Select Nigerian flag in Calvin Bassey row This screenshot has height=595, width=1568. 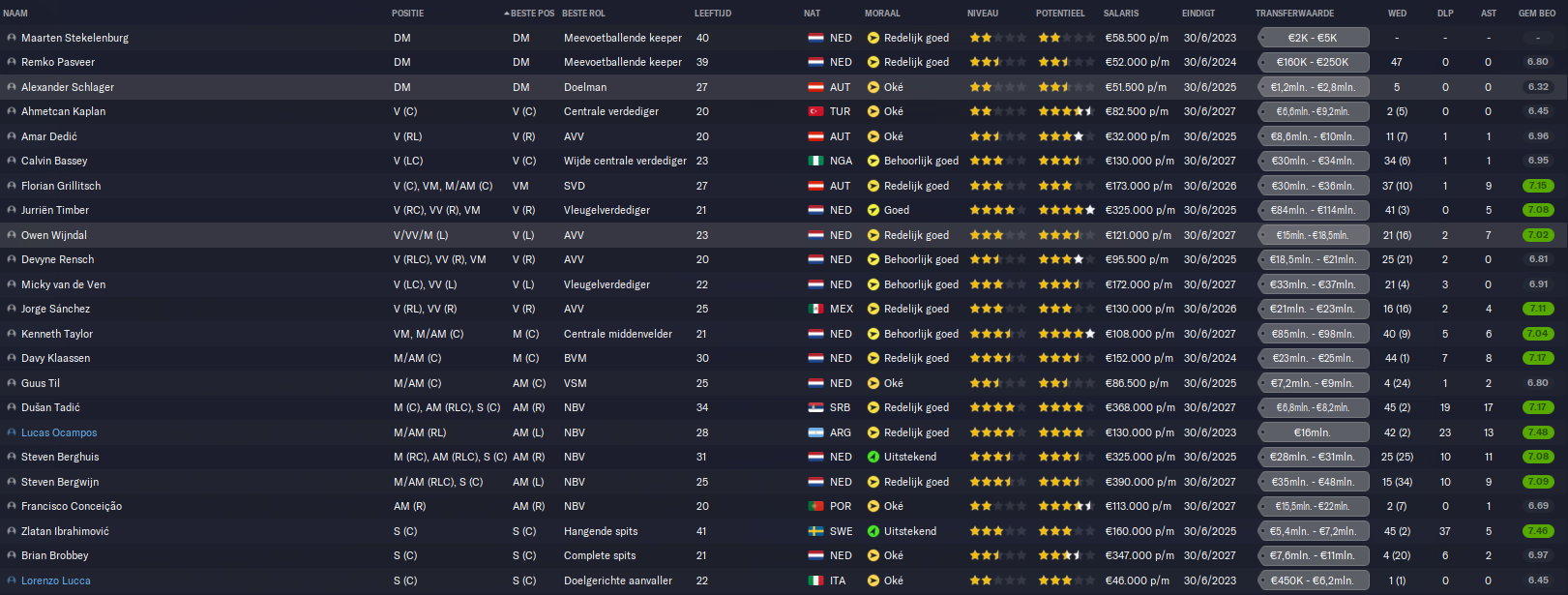(815, 161)
